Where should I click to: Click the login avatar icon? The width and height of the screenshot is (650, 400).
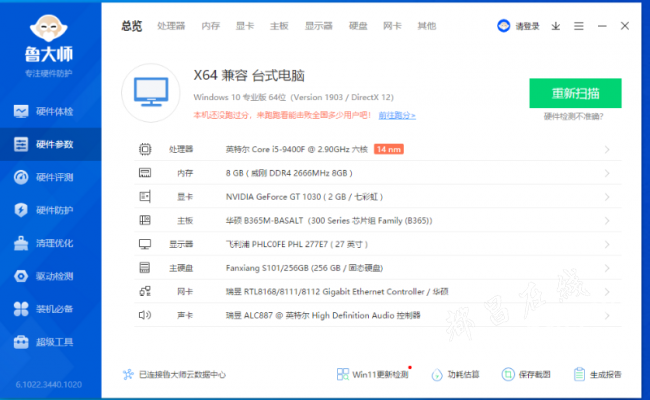pos(503,26)
